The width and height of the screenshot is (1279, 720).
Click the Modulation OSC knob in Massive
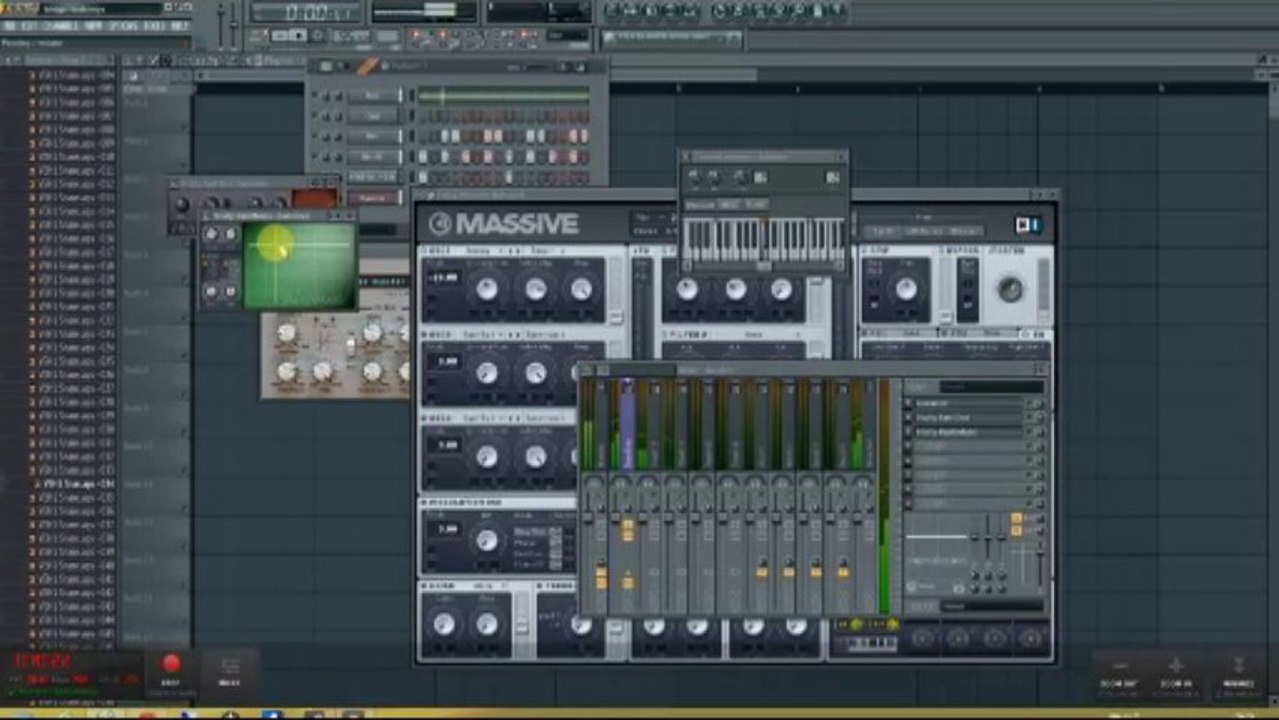pos(487,540)
